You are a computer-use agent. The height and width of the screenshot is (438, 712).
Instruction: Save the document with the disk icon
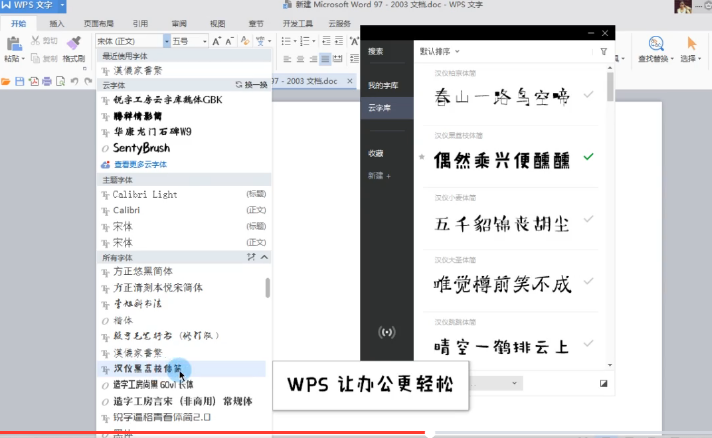click(x=20, y=82)
